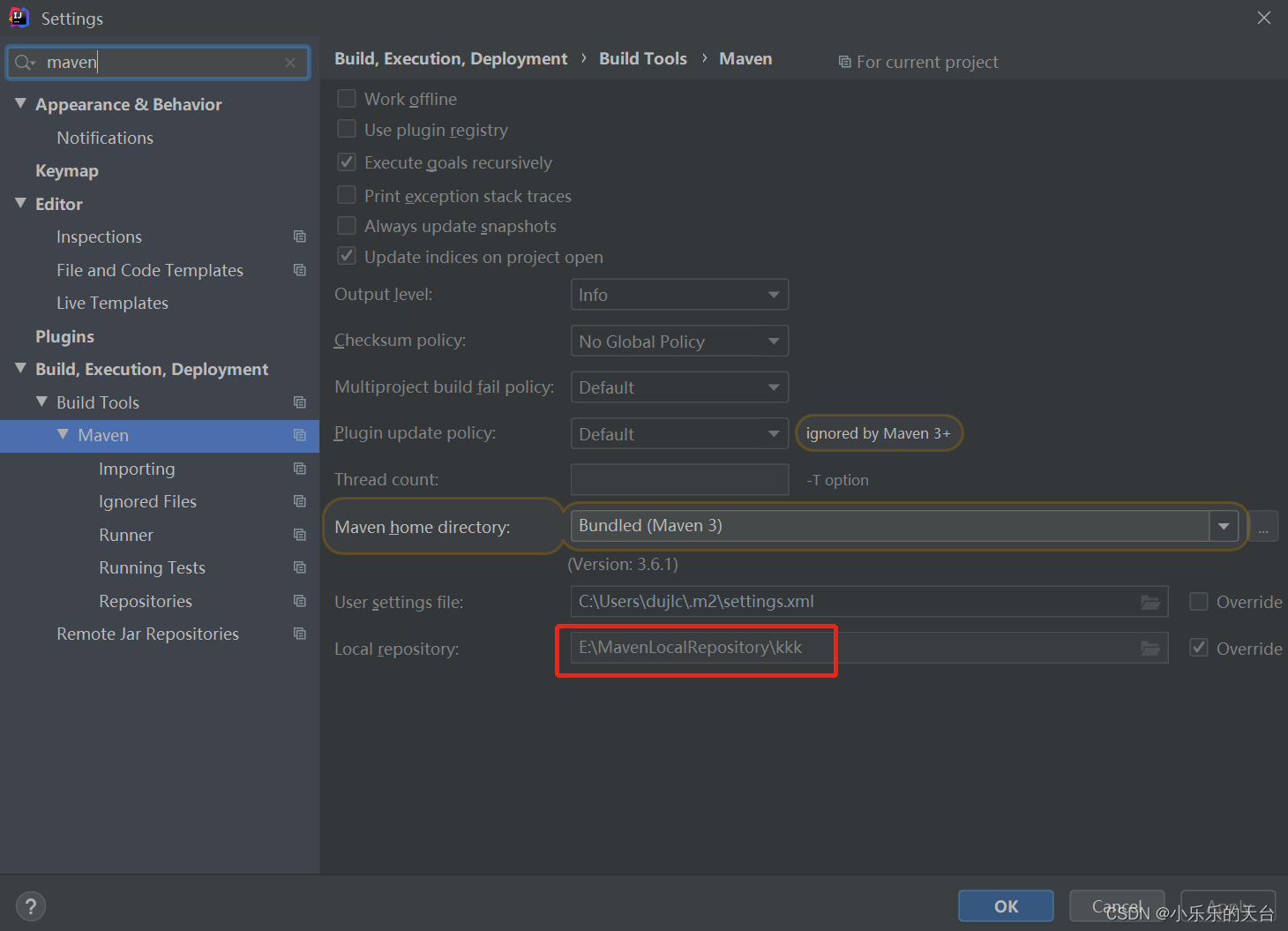Open the Checksum policy dropdown
The width and height of the screenshot is (1288, 931).
[679, 341]
